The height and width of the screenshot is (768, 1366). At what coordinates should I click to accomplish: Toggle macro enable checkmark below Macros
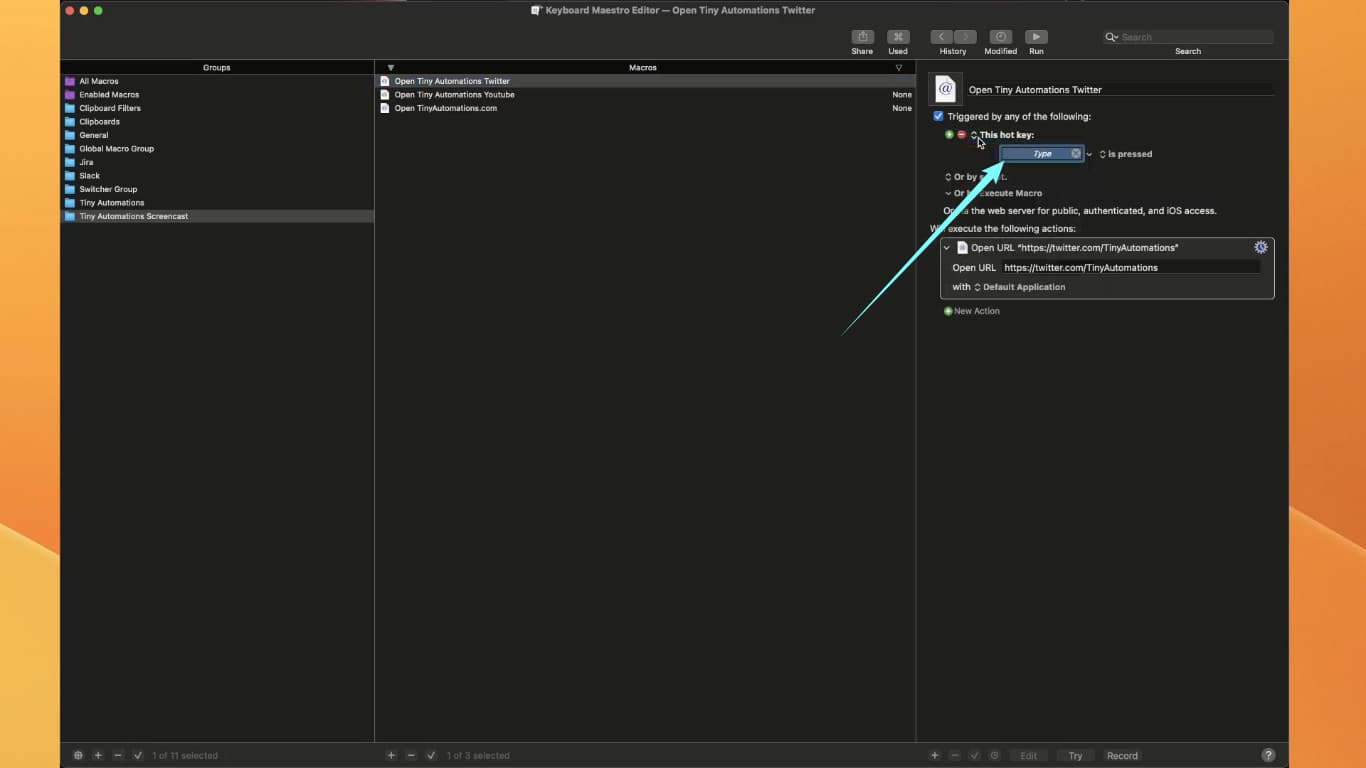click(x=431, y=756)
